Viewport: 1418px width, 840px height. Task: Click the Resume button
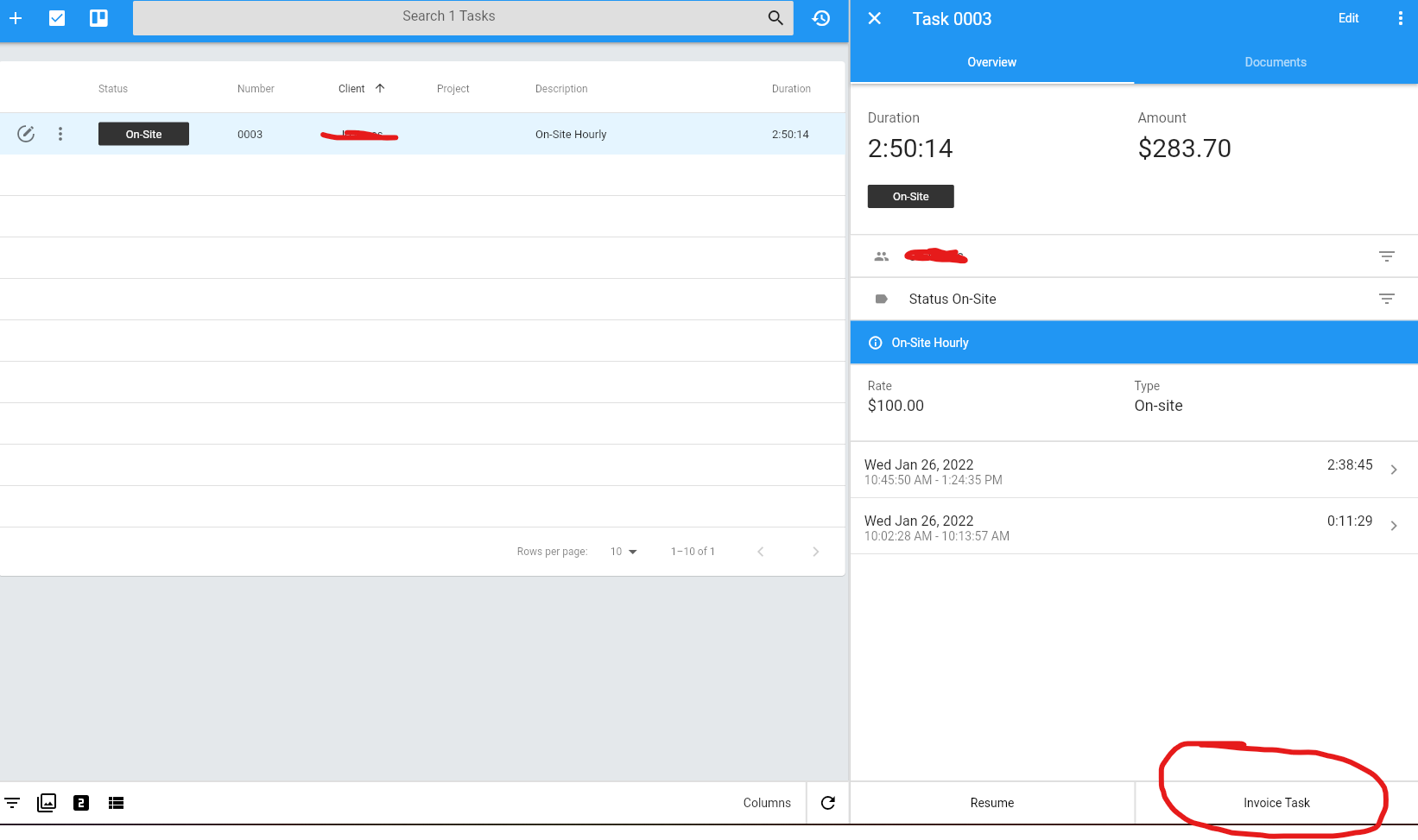click(x=991, y=802)
